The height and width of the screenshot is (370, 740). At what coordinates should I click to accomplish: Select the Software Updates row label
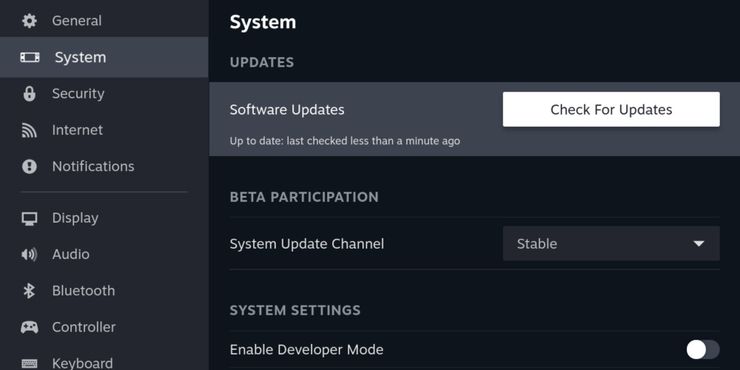coord(287,109)
